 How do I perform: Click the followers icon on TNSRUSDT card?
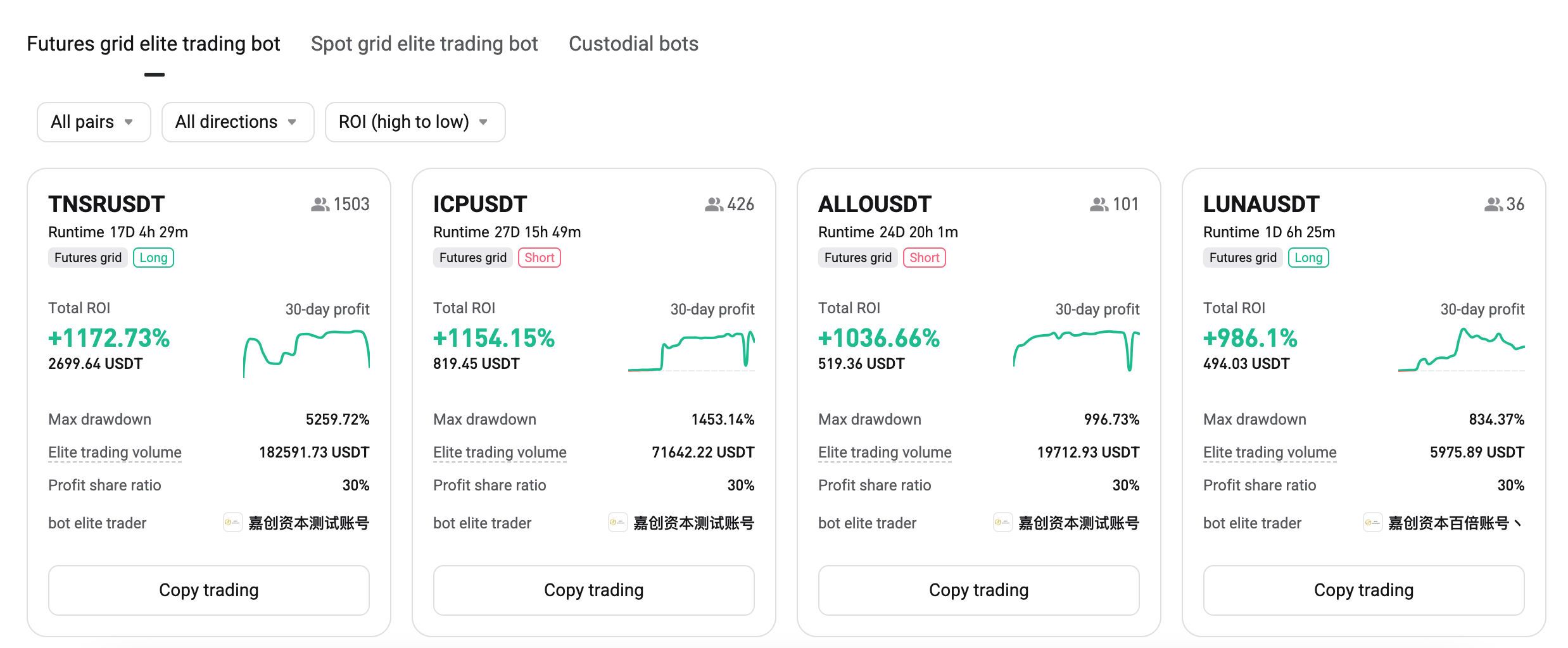click(x=320, y=204)
